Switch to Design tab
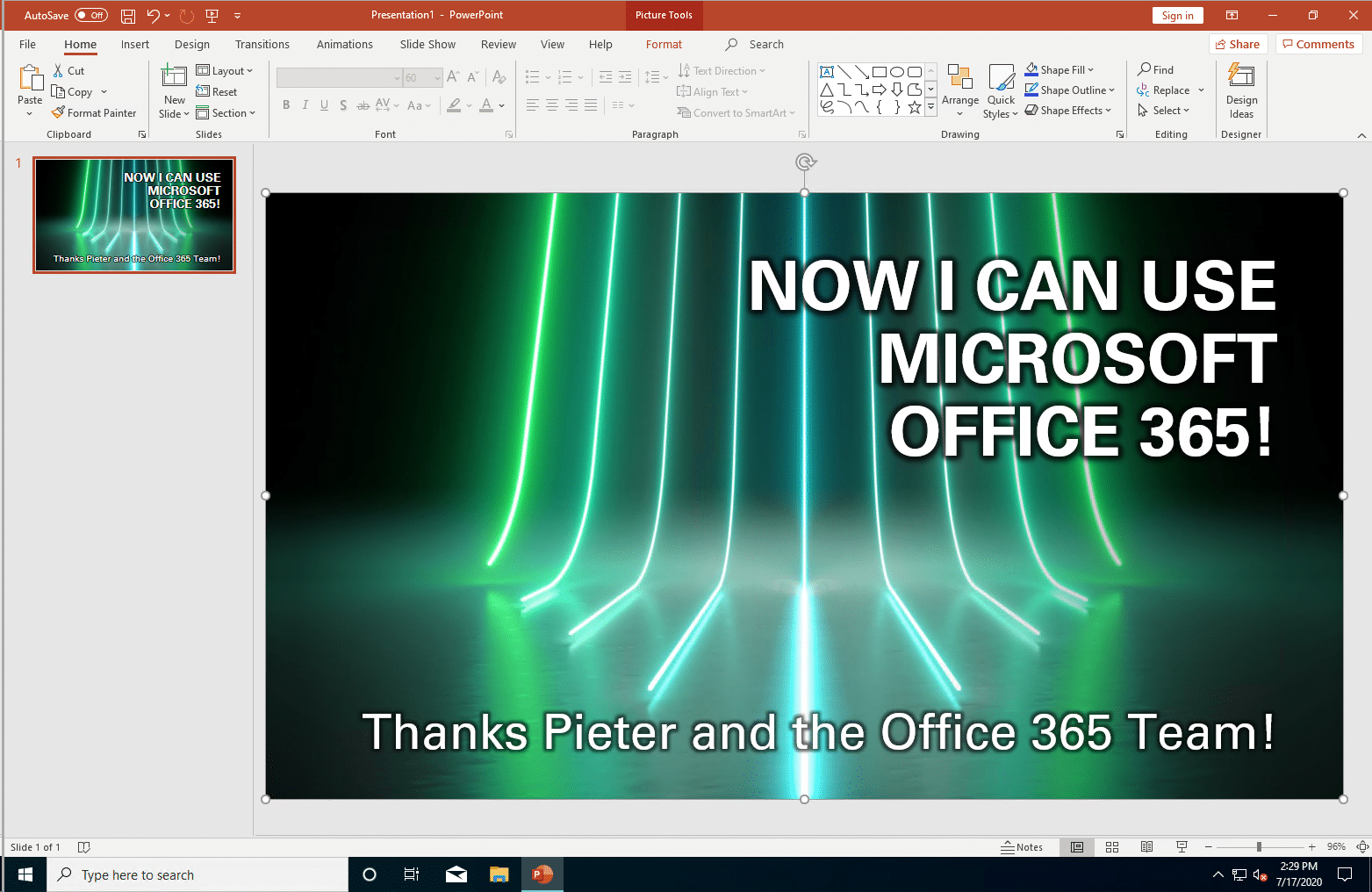 pos(192,44)
